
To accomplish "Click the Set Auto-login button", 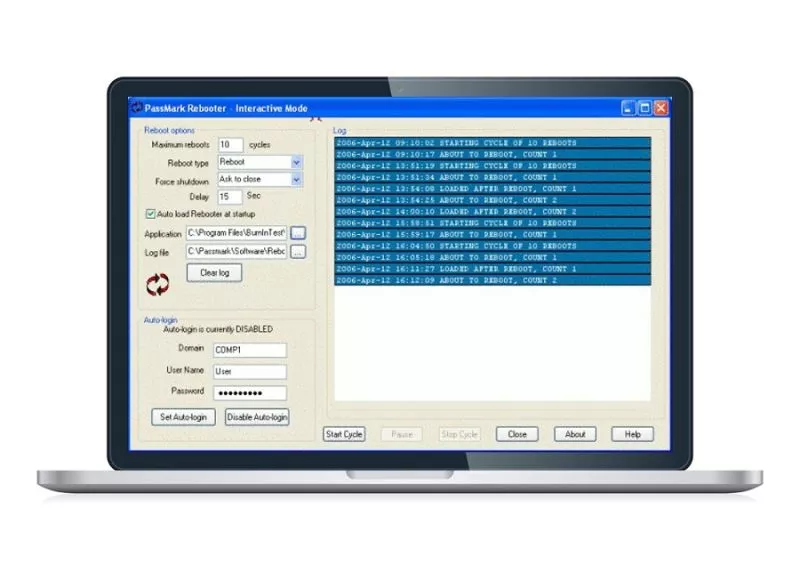I will (x=183, y=417).
